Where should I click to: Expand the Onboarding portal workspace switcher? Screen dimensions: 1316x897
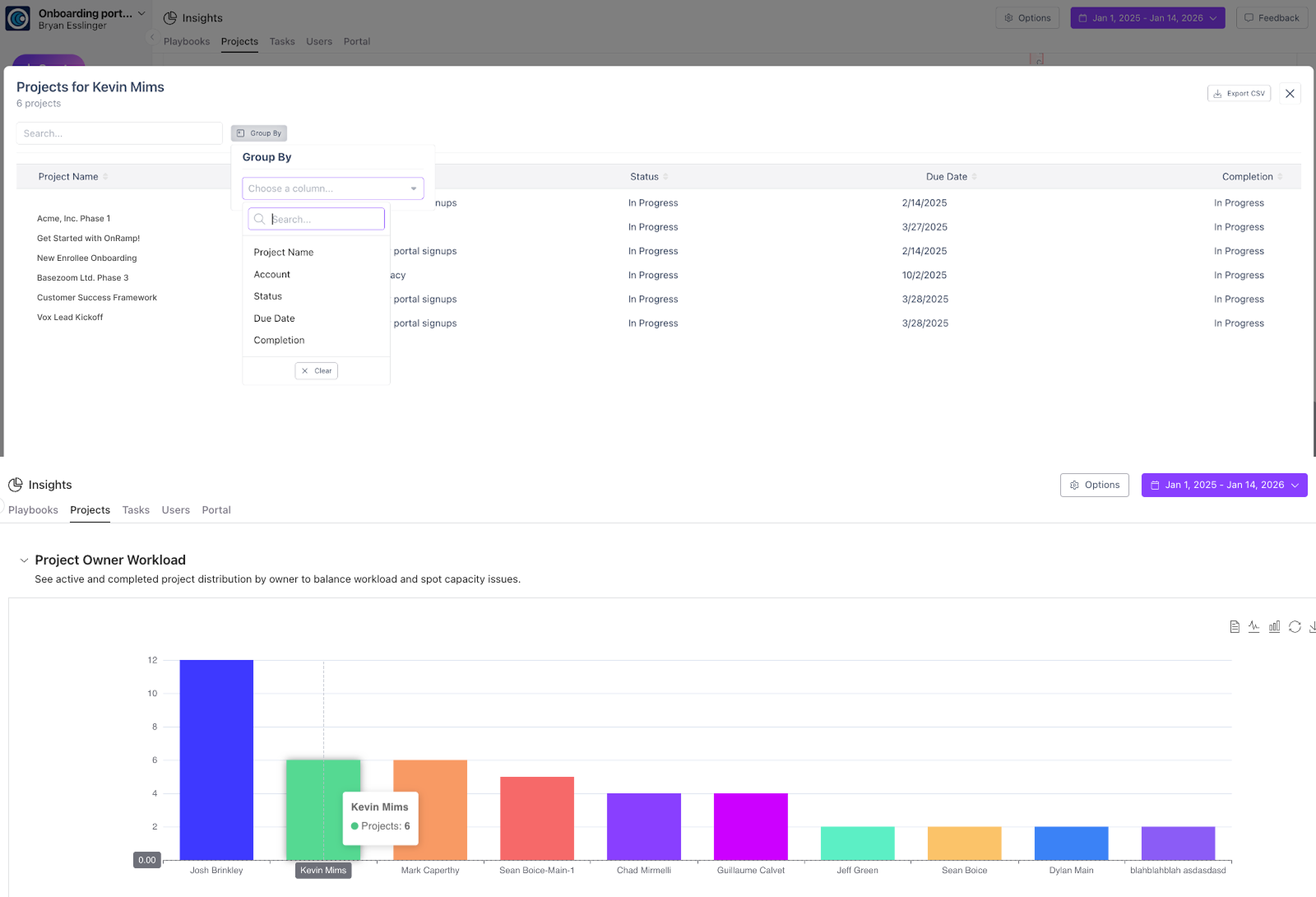(141, 13)
